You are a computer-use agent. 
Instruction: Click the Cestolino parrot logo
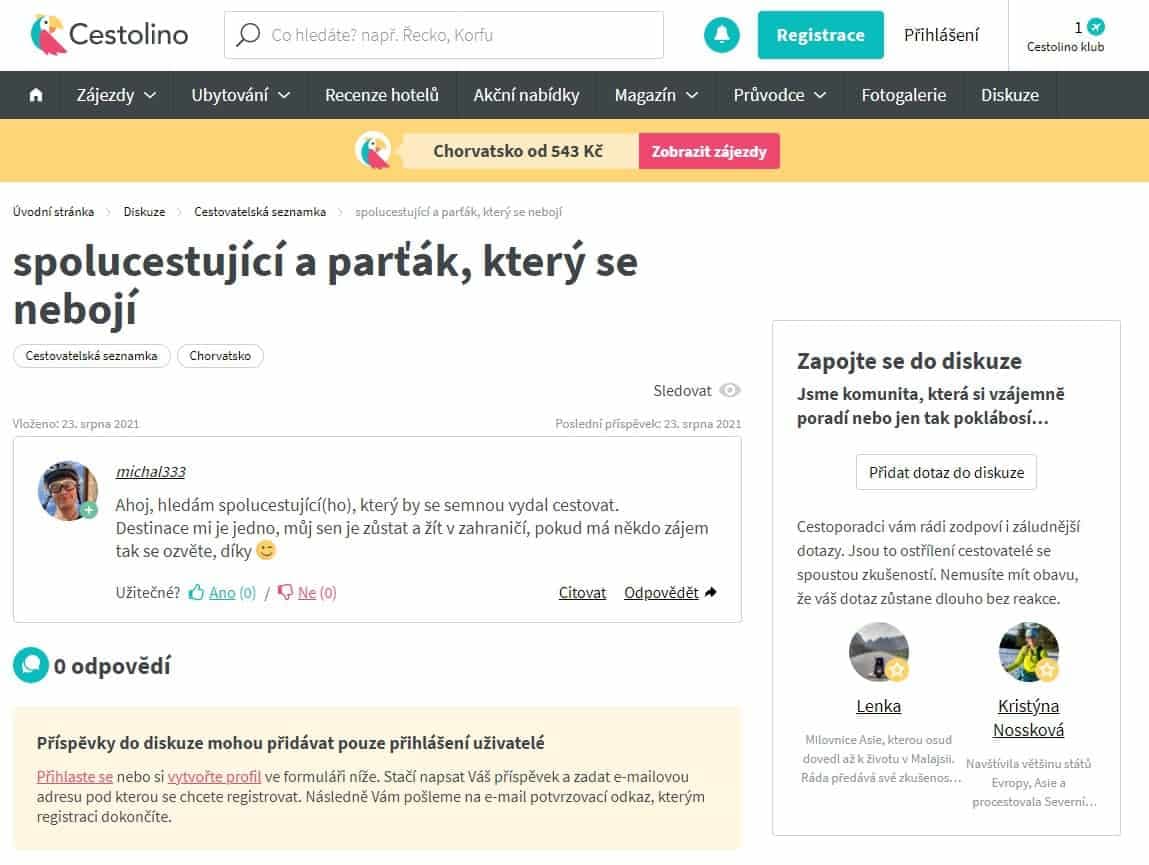108,34
